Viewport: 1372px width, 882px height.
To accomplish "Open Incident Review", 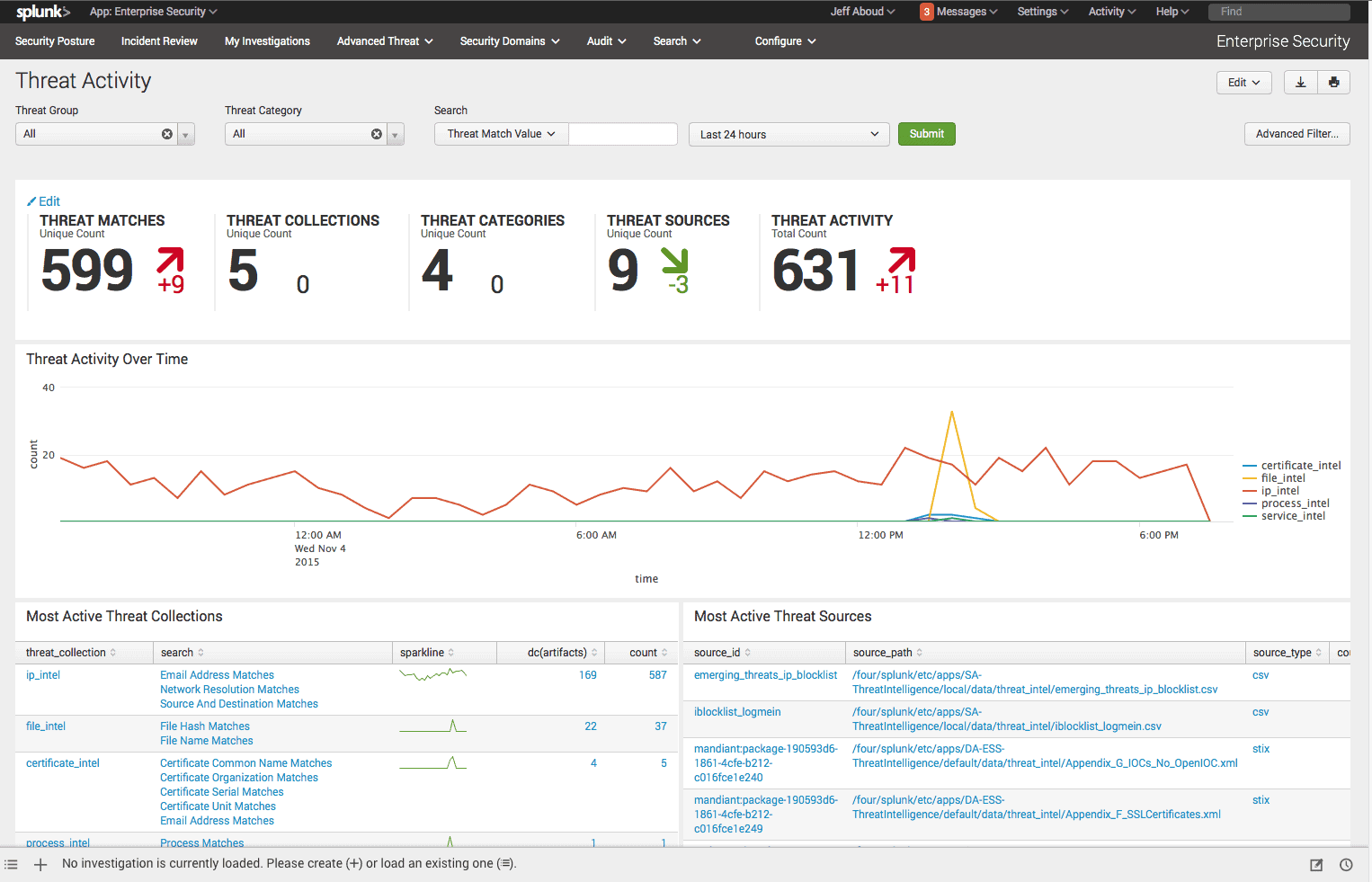I will [159, 41].
